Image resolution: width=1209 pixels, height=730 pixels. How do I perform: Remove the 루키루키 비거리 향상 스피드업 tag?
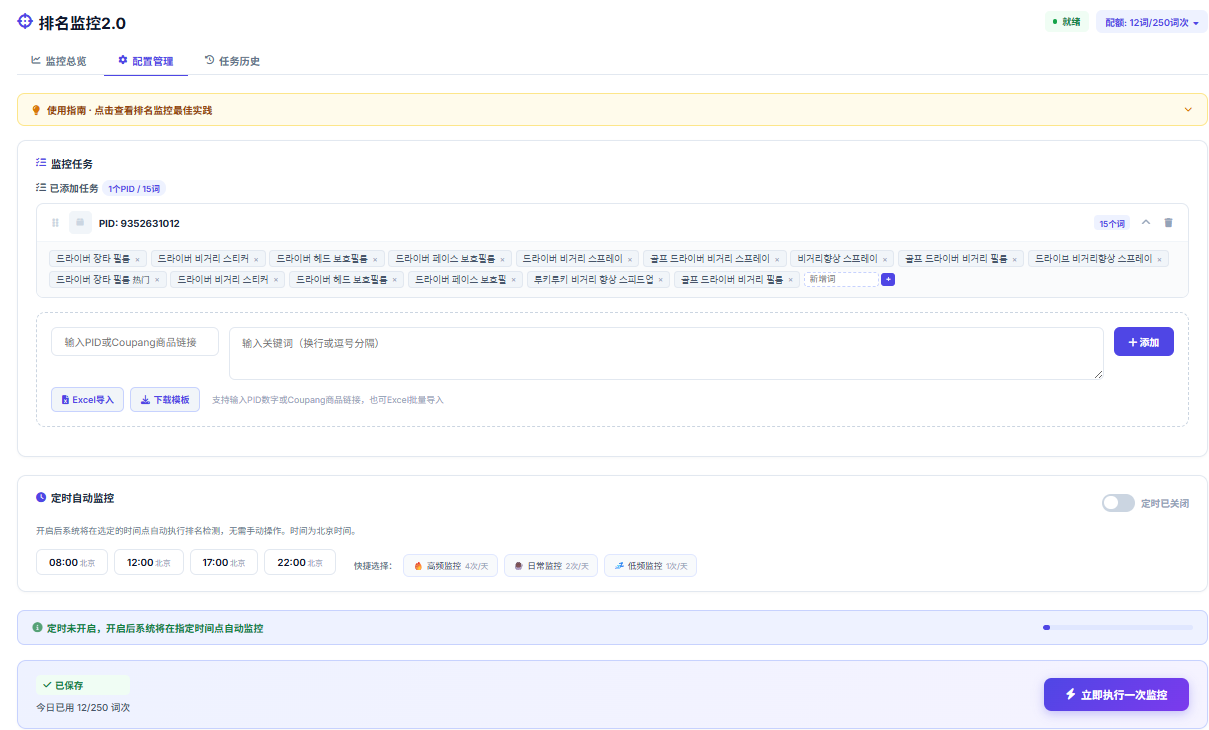(x=661, y=280)
